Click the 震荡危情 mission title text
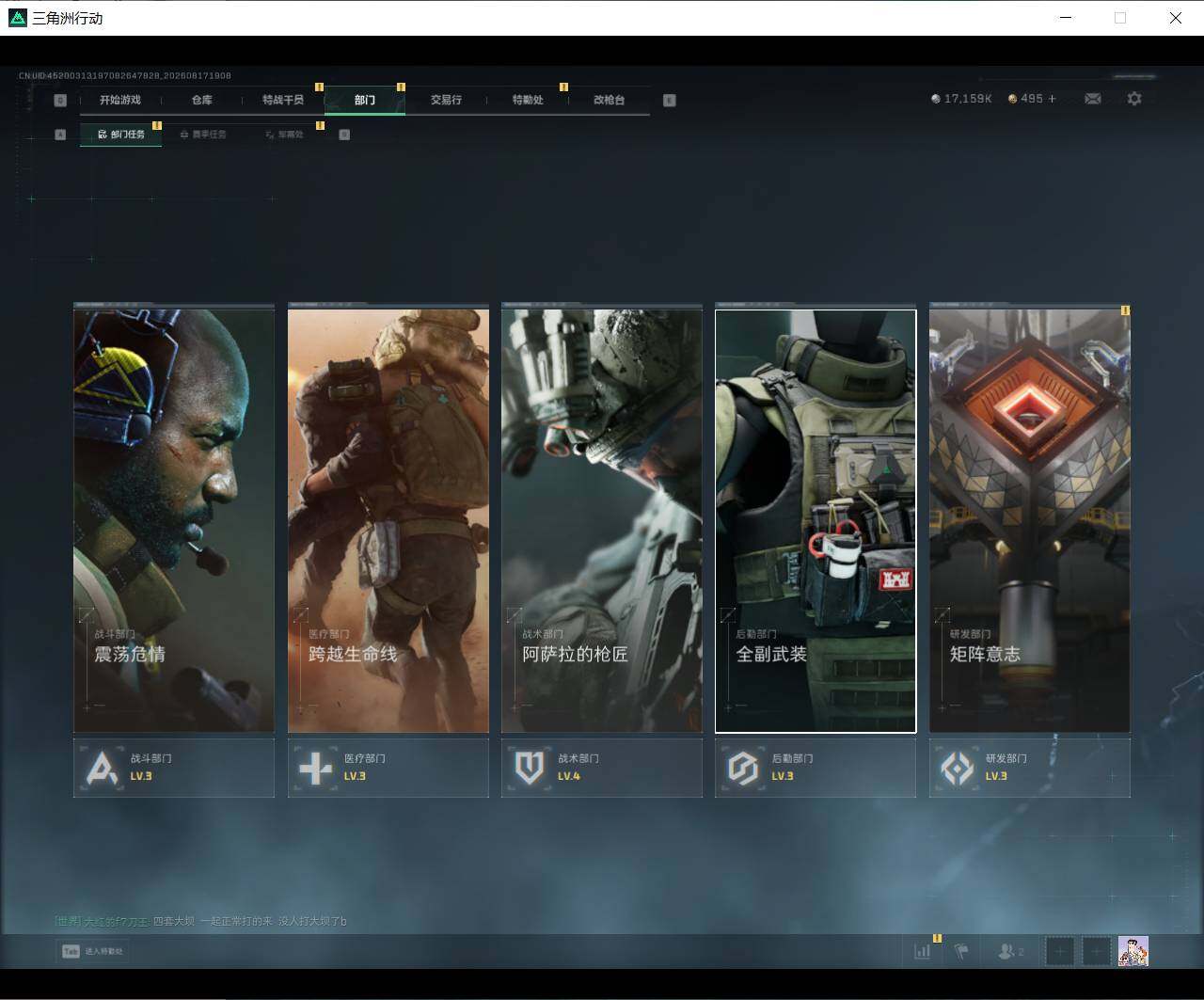This screenshot has width=1204, height=1000. click(130, 654)
